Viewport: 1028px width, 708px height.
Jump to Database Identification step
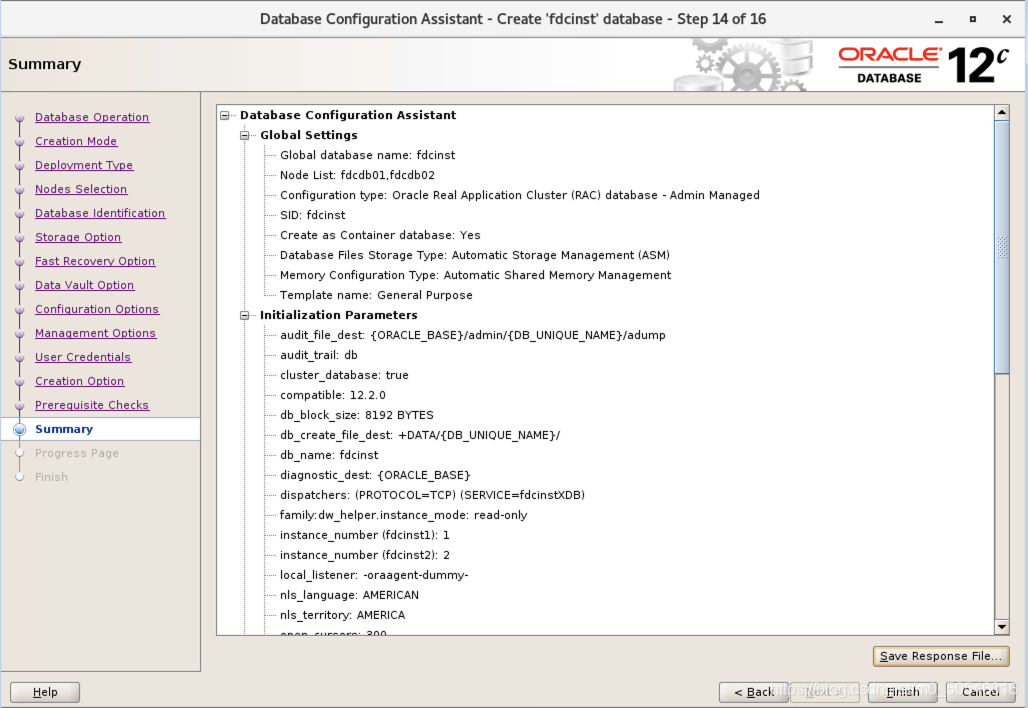pyautogui.click(x=100, y=213)
